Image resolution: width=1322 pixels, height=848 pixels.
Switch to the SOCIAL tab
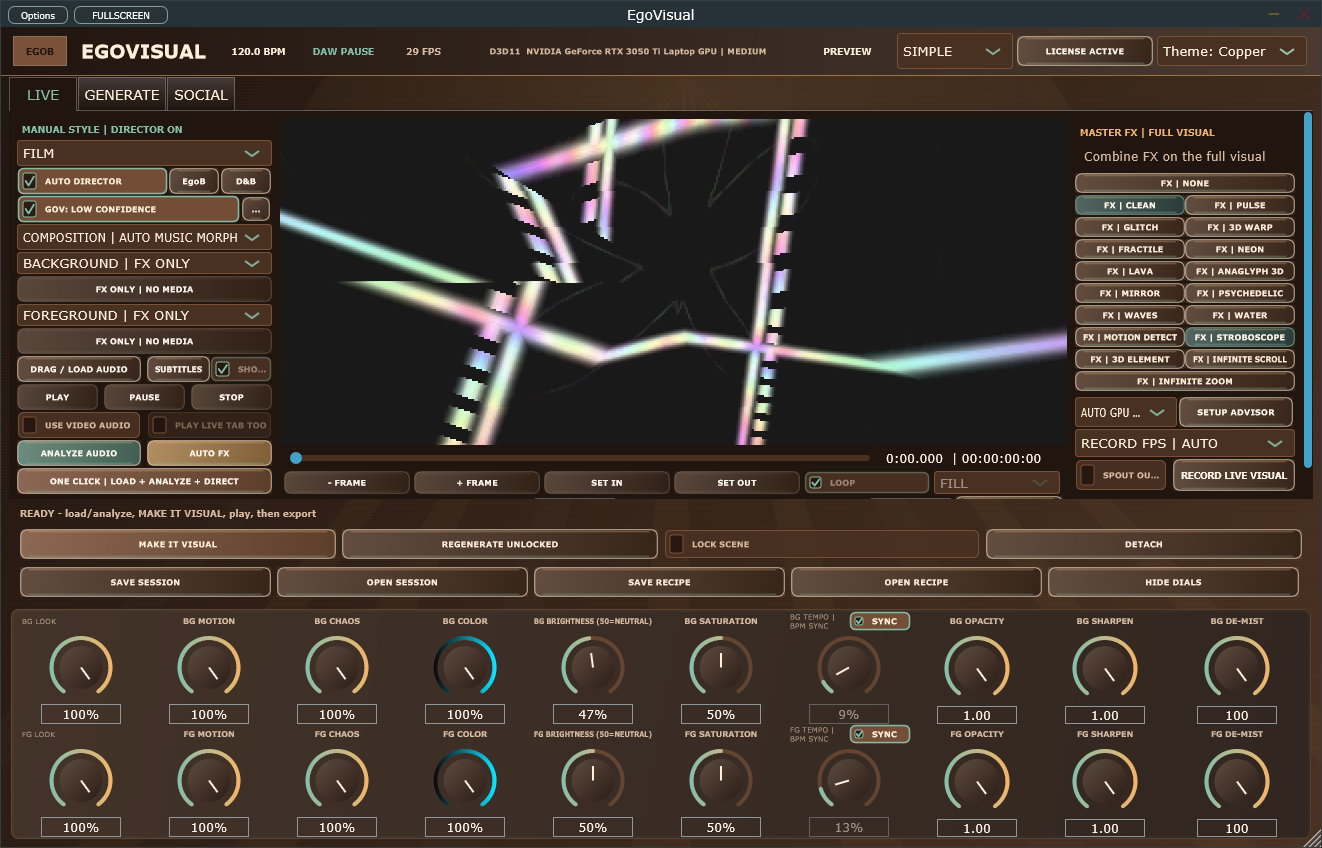coord(201,95)
